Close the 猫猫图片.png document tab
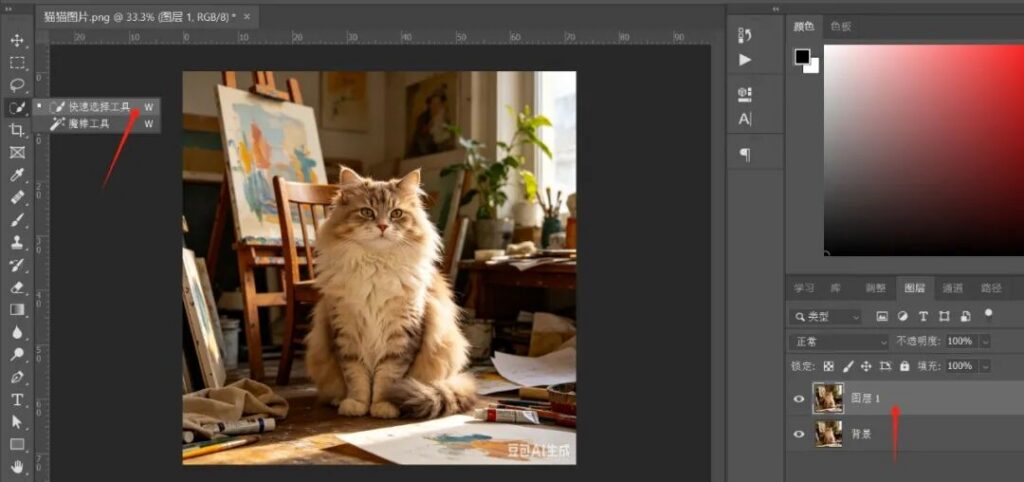The width and height of the screenshot is (1024, 482). coord(247,17)
